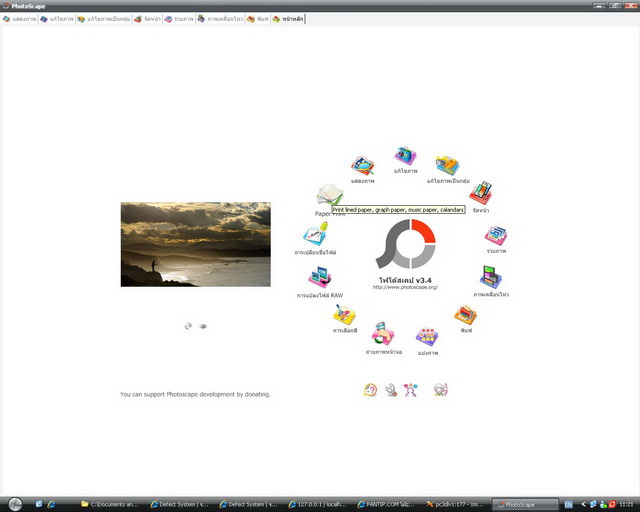This screenshot has width=640, height=512.
Task: Click the donating support text link
Action: pyautogui.click(x=195, y=394)
